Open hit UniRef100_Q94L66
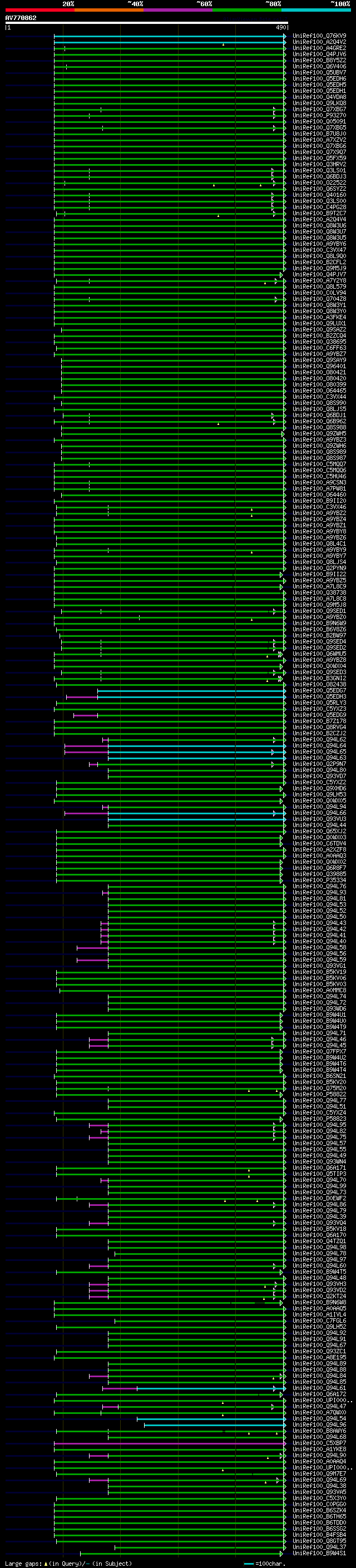356x1568 pixels. 319,813
